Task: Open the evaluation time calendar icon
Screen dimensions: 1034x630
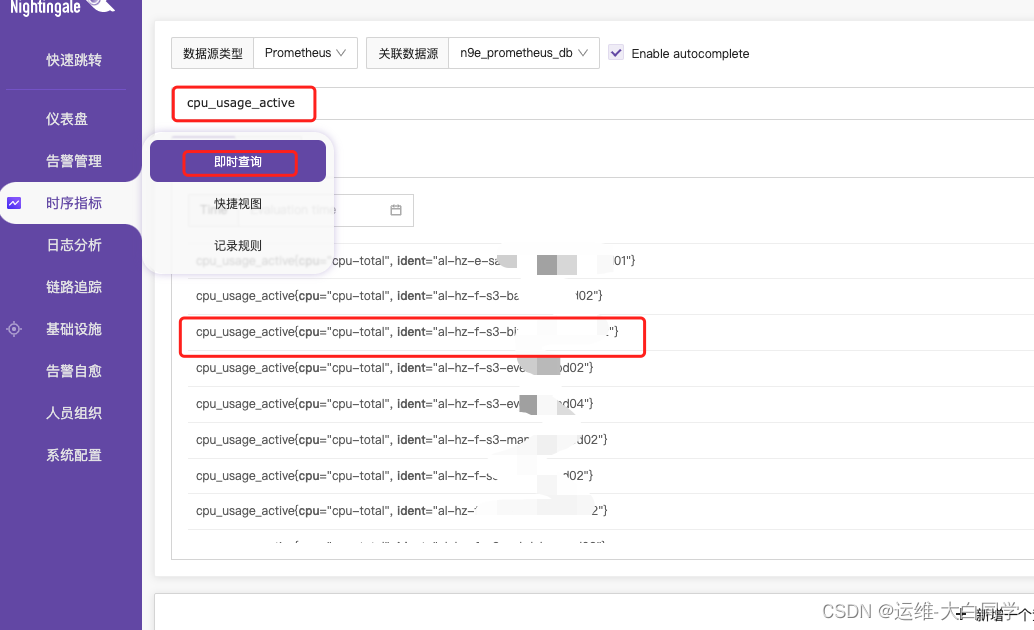Action: (396, 210)
